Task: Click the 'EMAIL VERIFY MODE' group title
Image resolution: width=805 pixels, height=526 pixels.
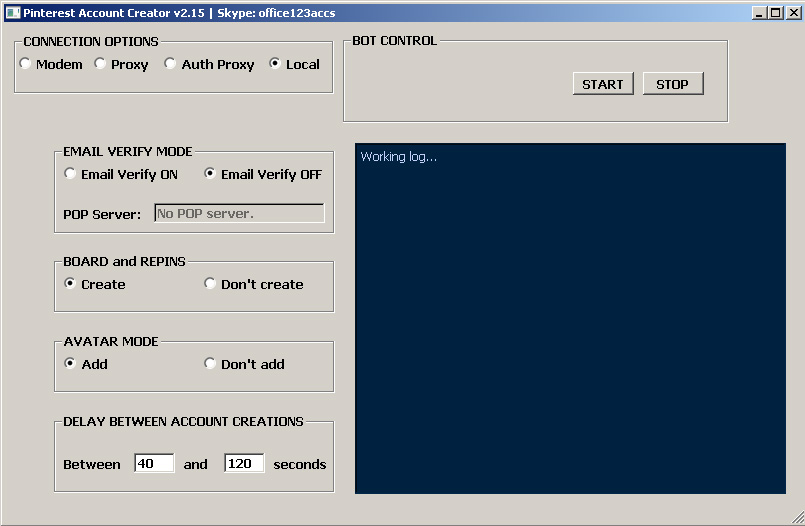Action: click(x=128, y=151)
